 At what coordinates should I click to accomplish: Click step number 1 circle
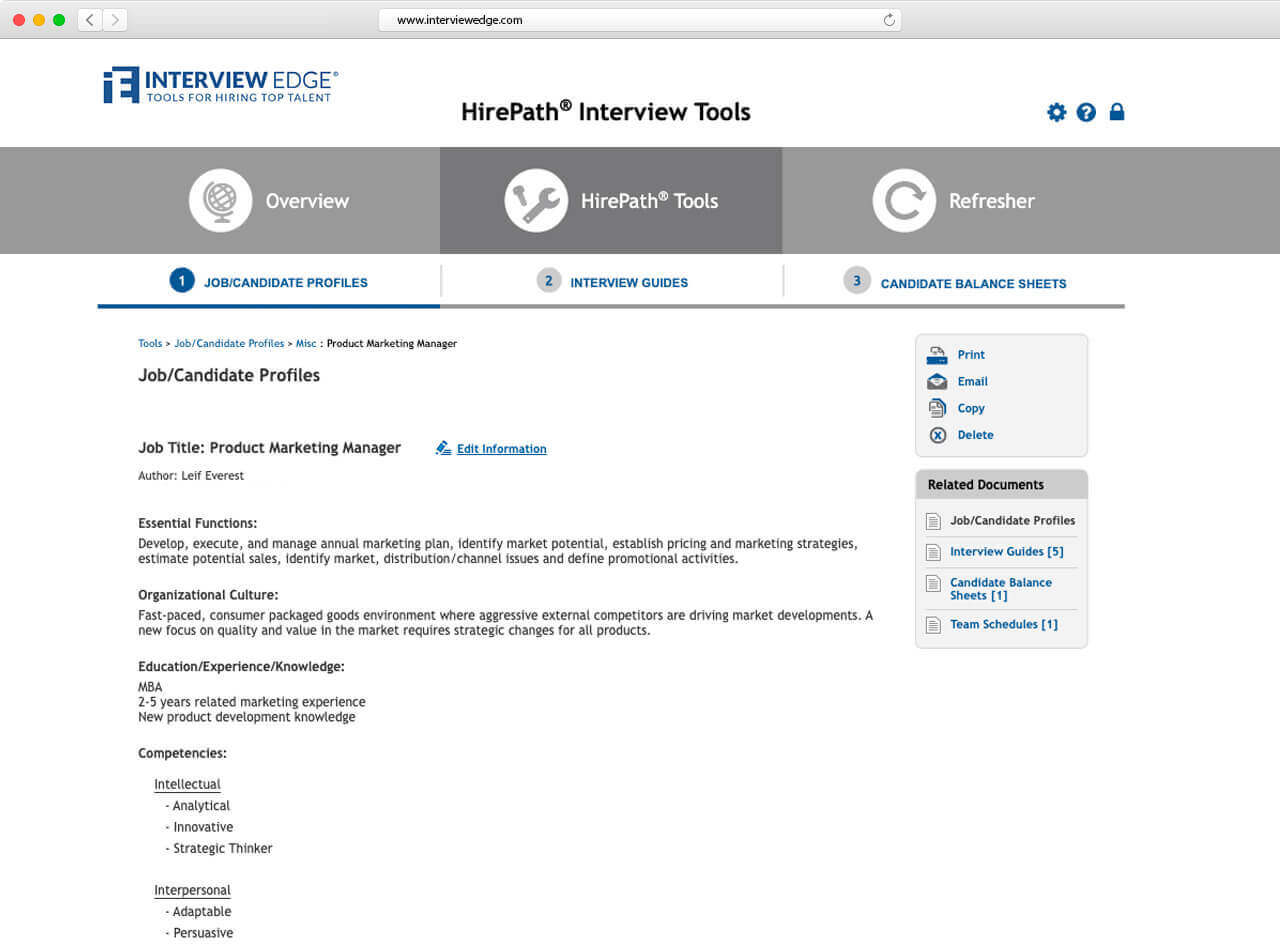[x=181, y=281]
